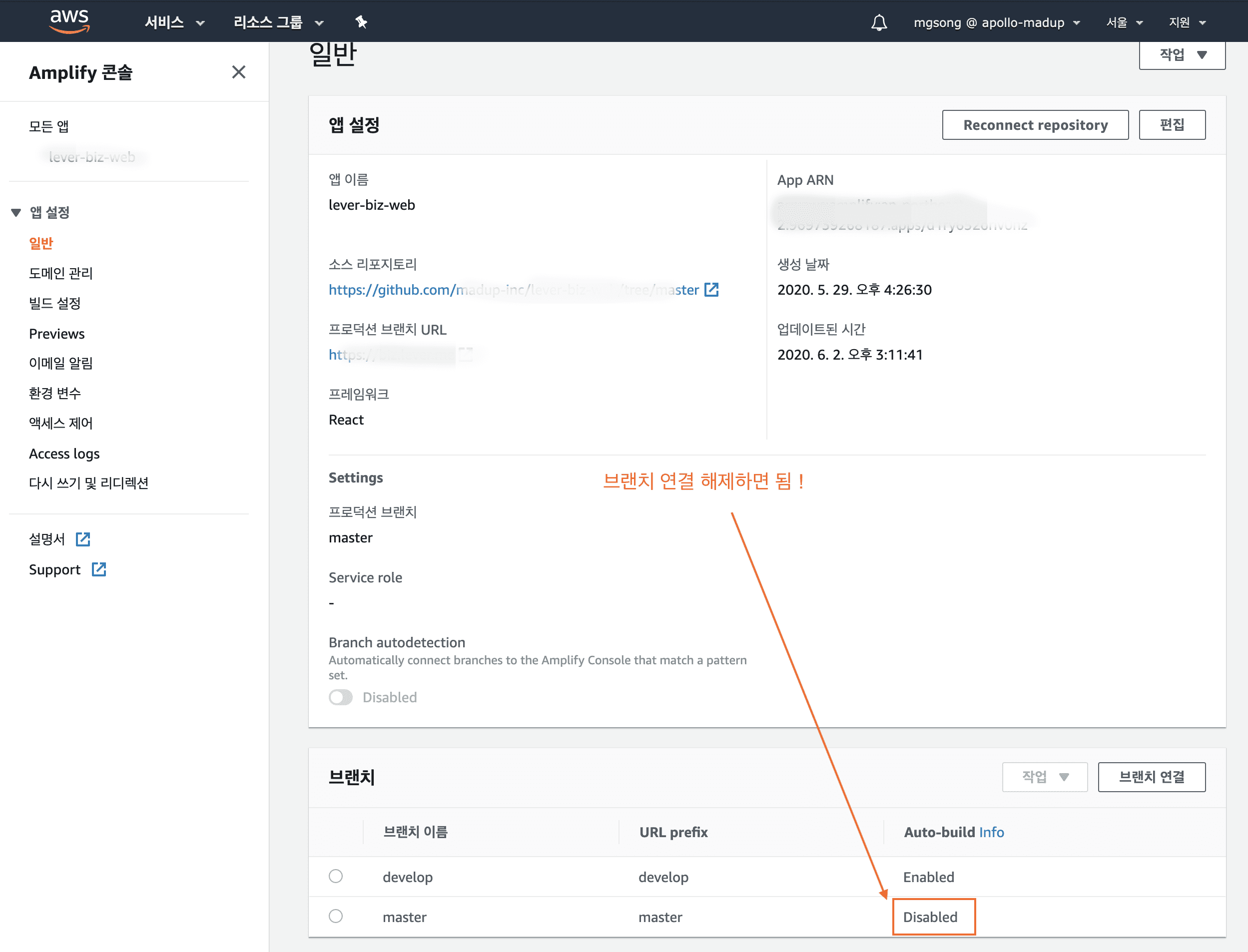Open external link icon beside source repository

click(711, 290)
